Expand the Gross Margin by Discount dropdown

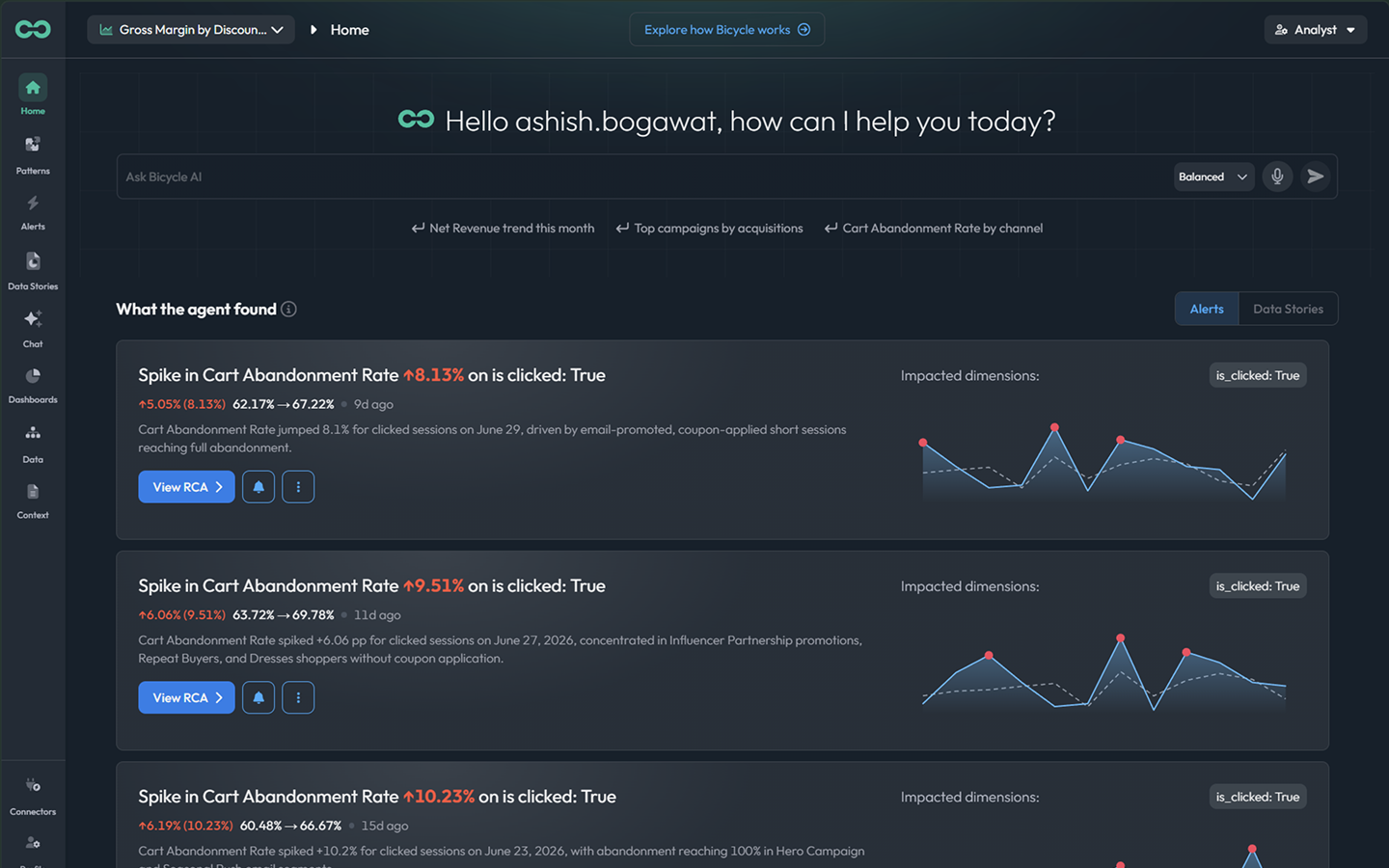[x=191, y=30]
